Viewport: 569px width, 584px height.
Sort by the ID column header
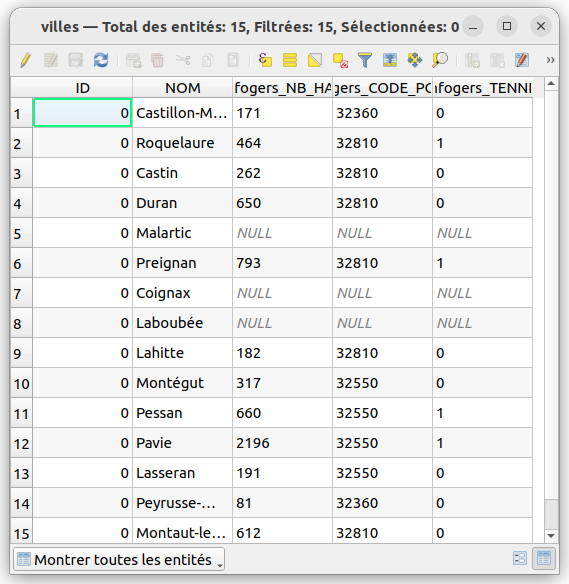coord(82,88)
